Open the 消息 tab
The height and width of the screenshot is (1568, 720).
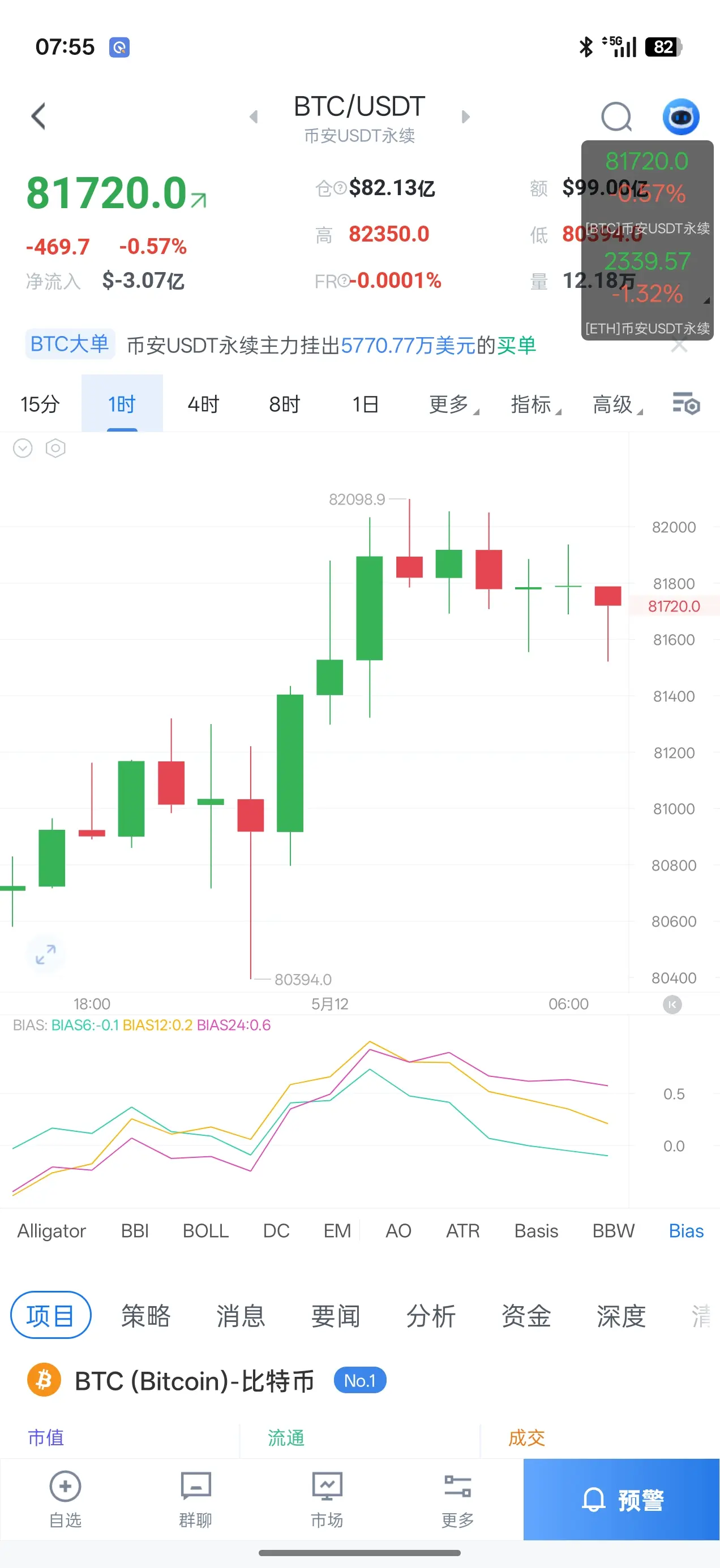tap(241, 1315)
